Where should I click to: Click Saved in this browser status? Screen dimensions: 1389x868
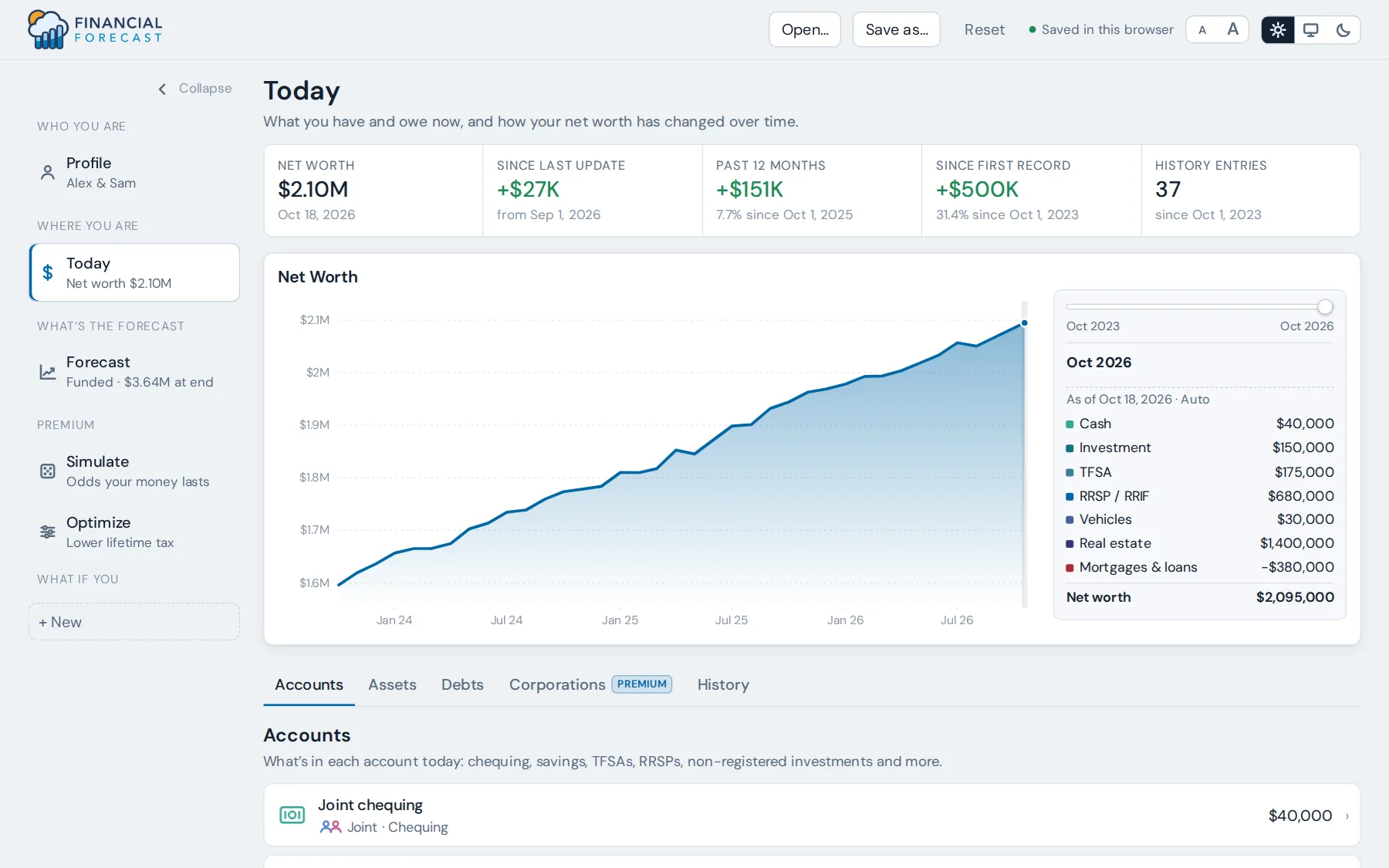pyautogui.click(x=1101, y=29)
